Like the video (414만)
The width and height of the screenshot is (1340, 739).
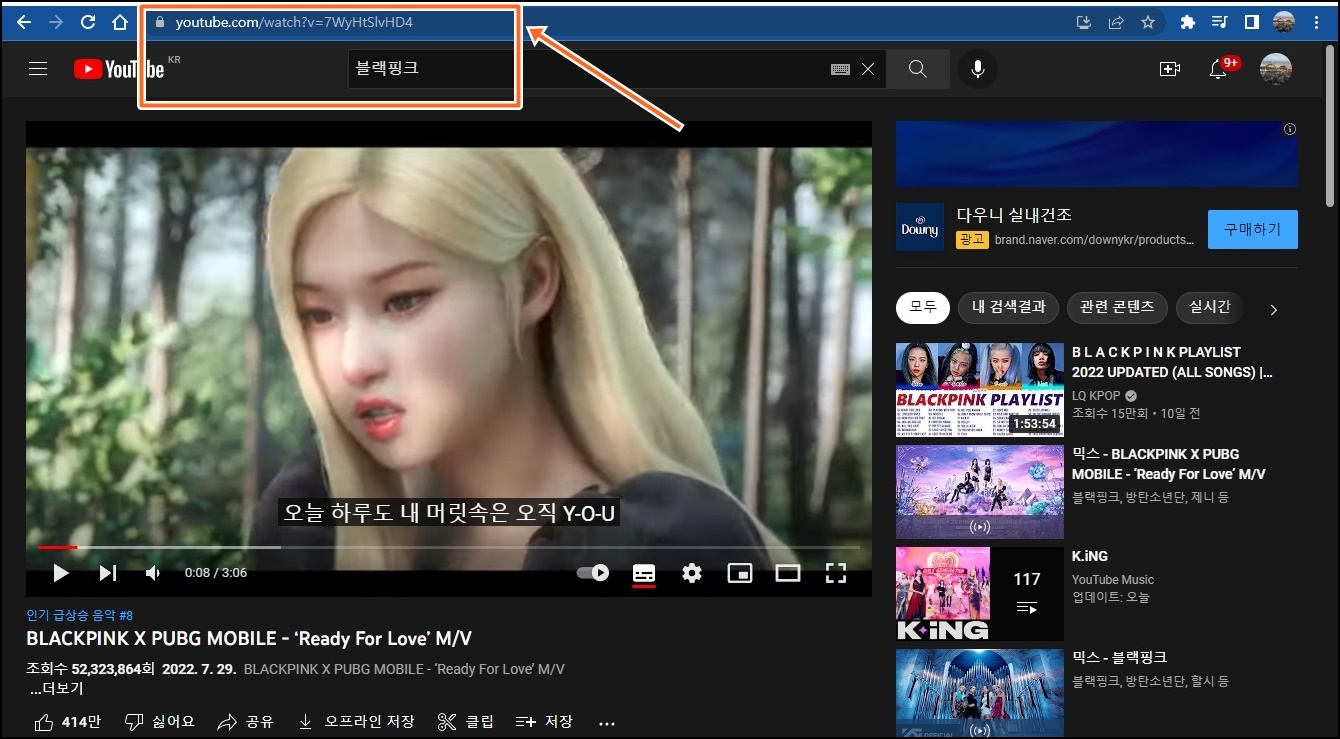click(x=67, y=722)
